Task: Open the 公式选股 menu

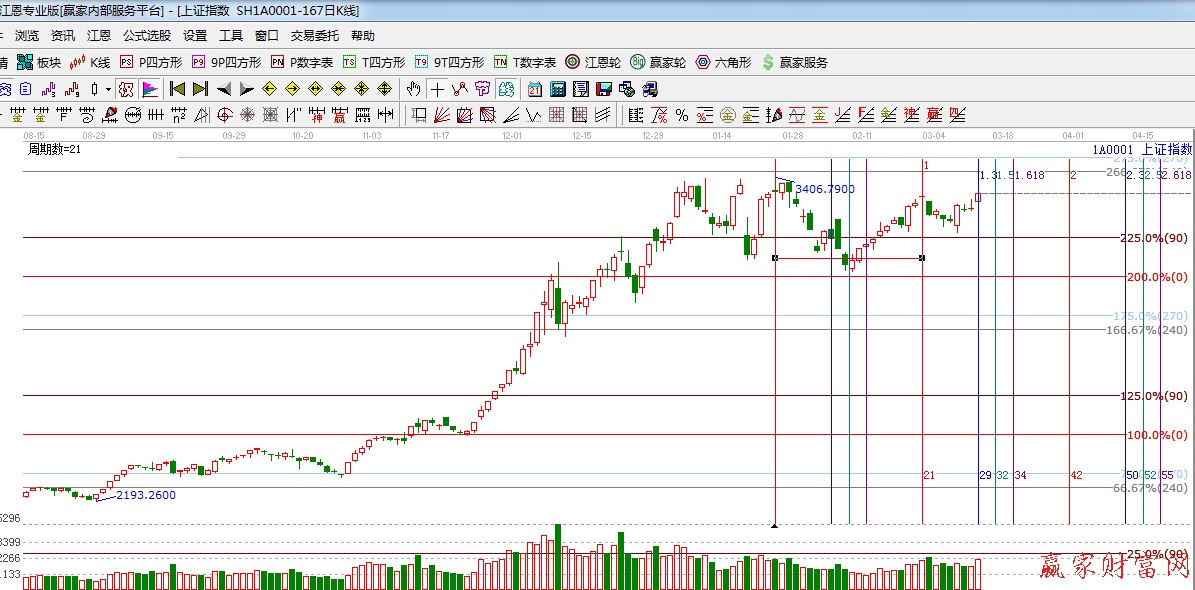Action: point(147,36)
